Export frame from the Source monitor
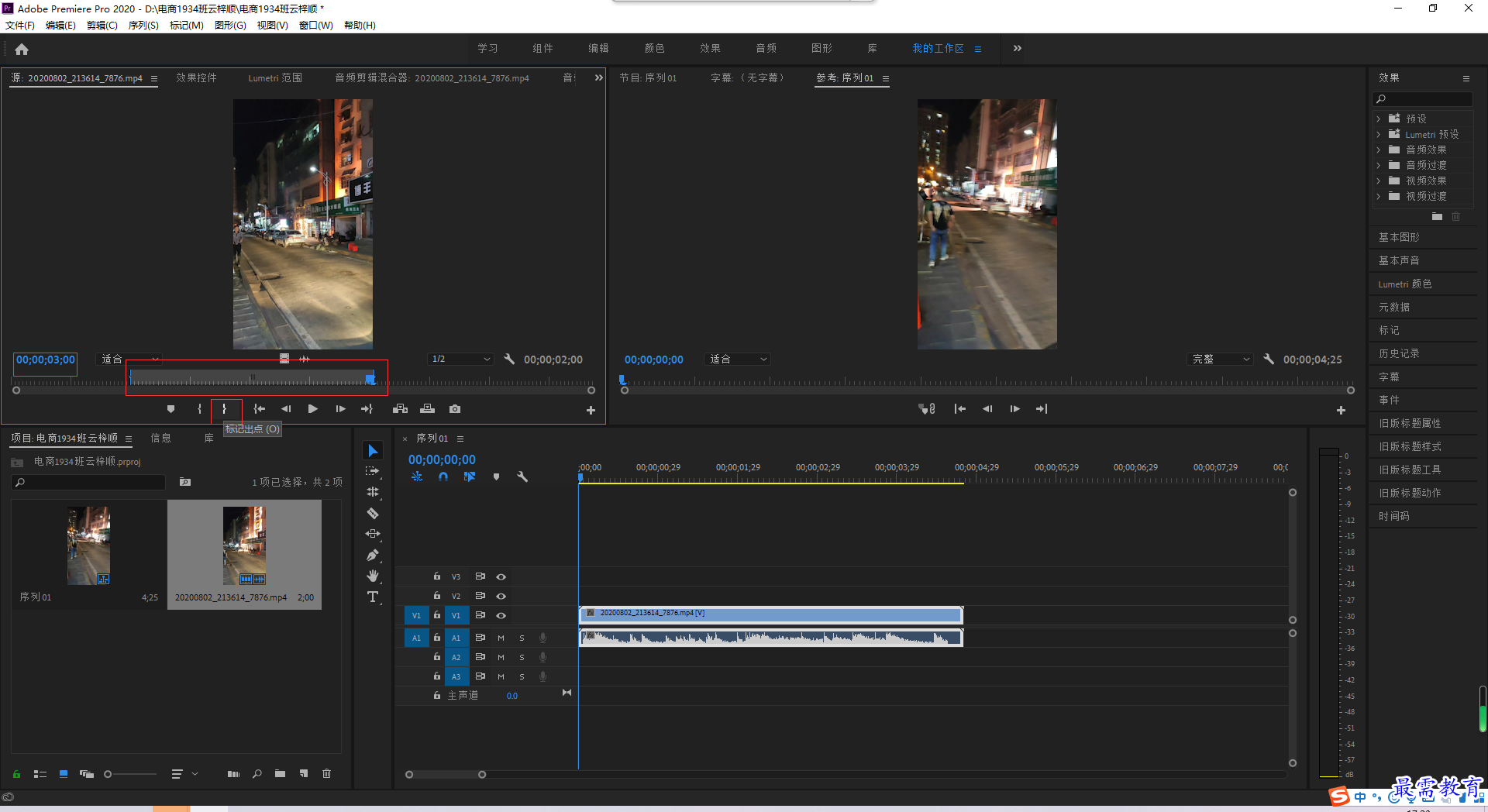 tap(455, 409)
